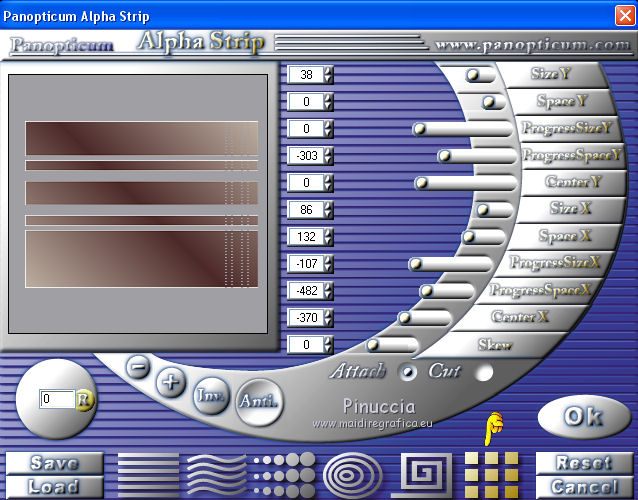638x500 pixels.
Task: Click the Center Y label tab
Action: coord(572,182)
